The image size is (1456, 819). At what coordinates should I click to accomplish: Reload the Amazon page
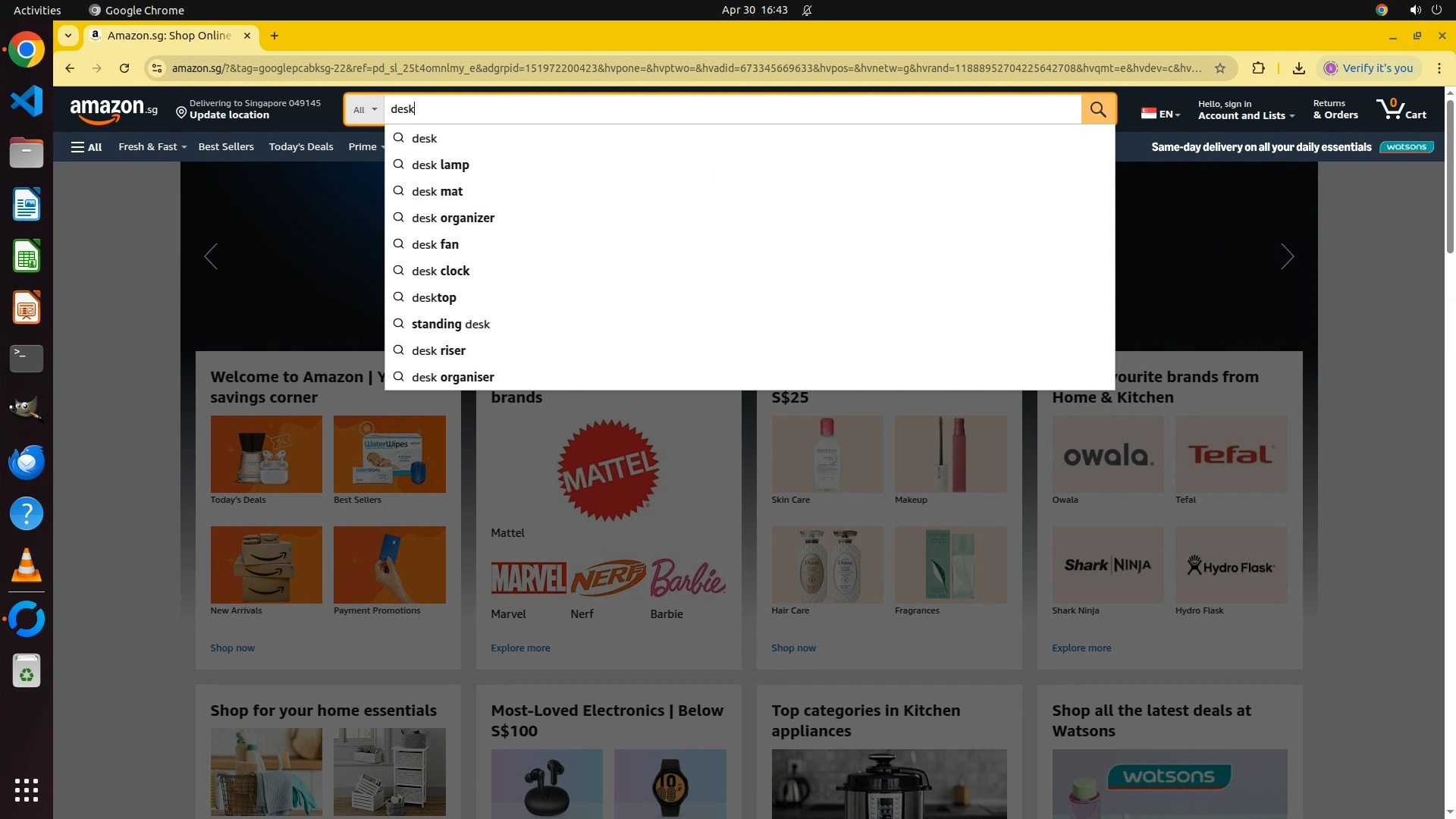[124, 68]
